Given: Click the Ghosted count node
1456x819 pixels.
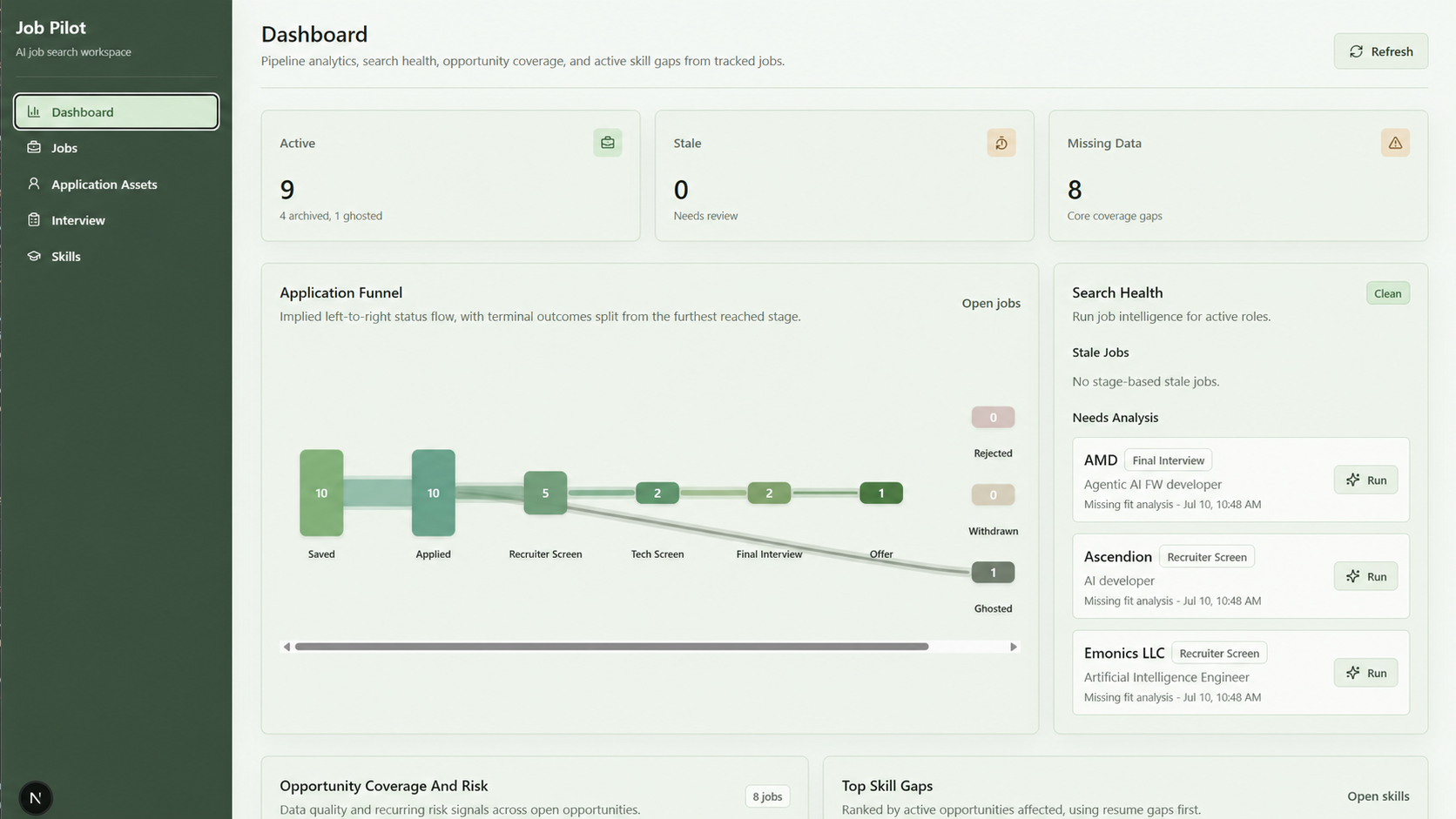Looking at the screenshot, I should click(993, 572).
